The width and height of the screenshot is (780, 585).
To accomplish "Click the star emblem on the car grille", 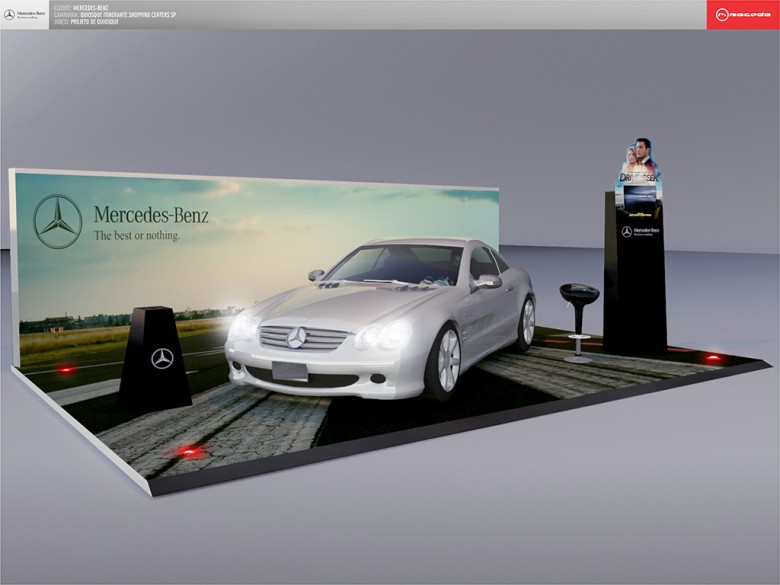I will (x=296, y=337).
